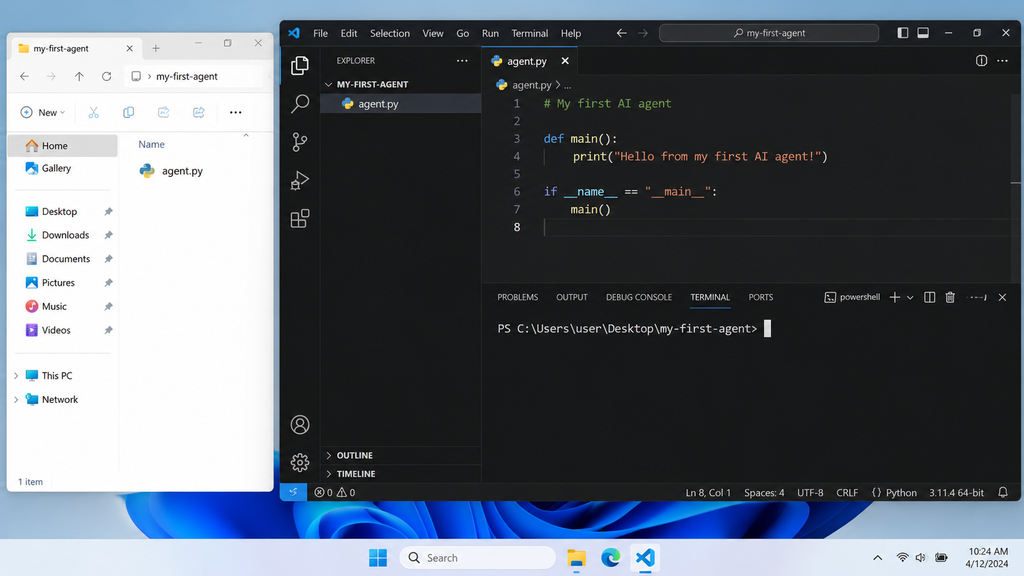Select Downloads in File Explorer sidebar

click(63, 235)
